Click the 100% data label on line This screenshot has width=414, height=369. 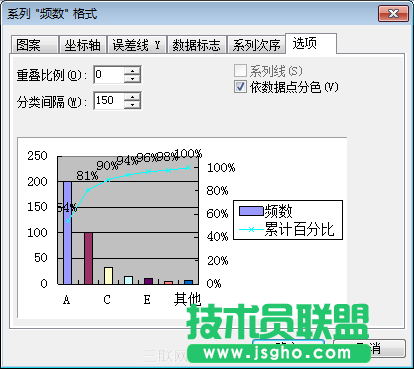coord(189,154)
